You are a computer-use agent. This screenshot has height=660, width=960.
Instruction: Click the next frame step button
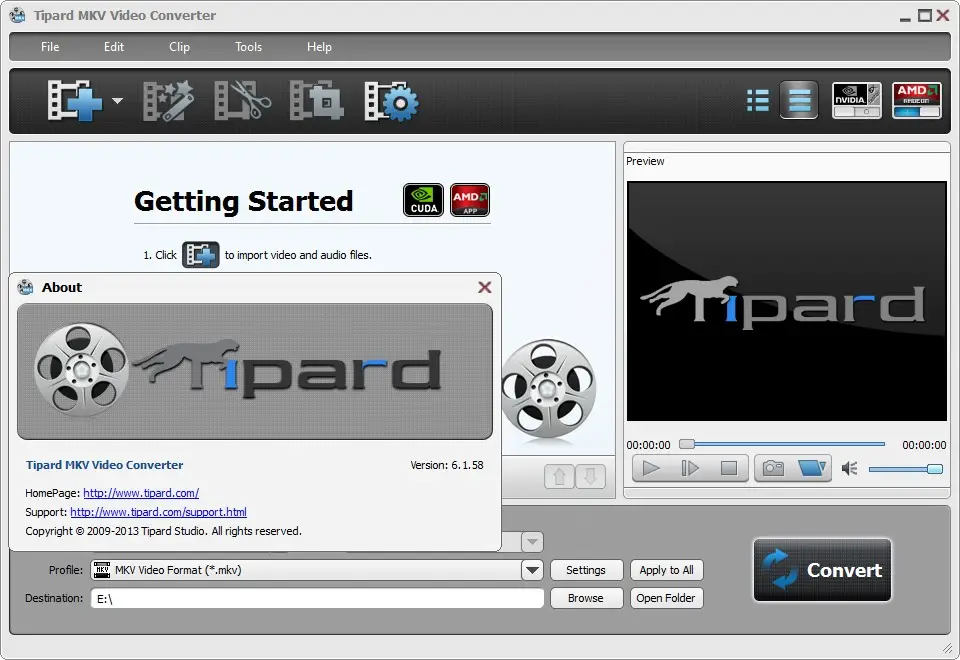(690, 468)
